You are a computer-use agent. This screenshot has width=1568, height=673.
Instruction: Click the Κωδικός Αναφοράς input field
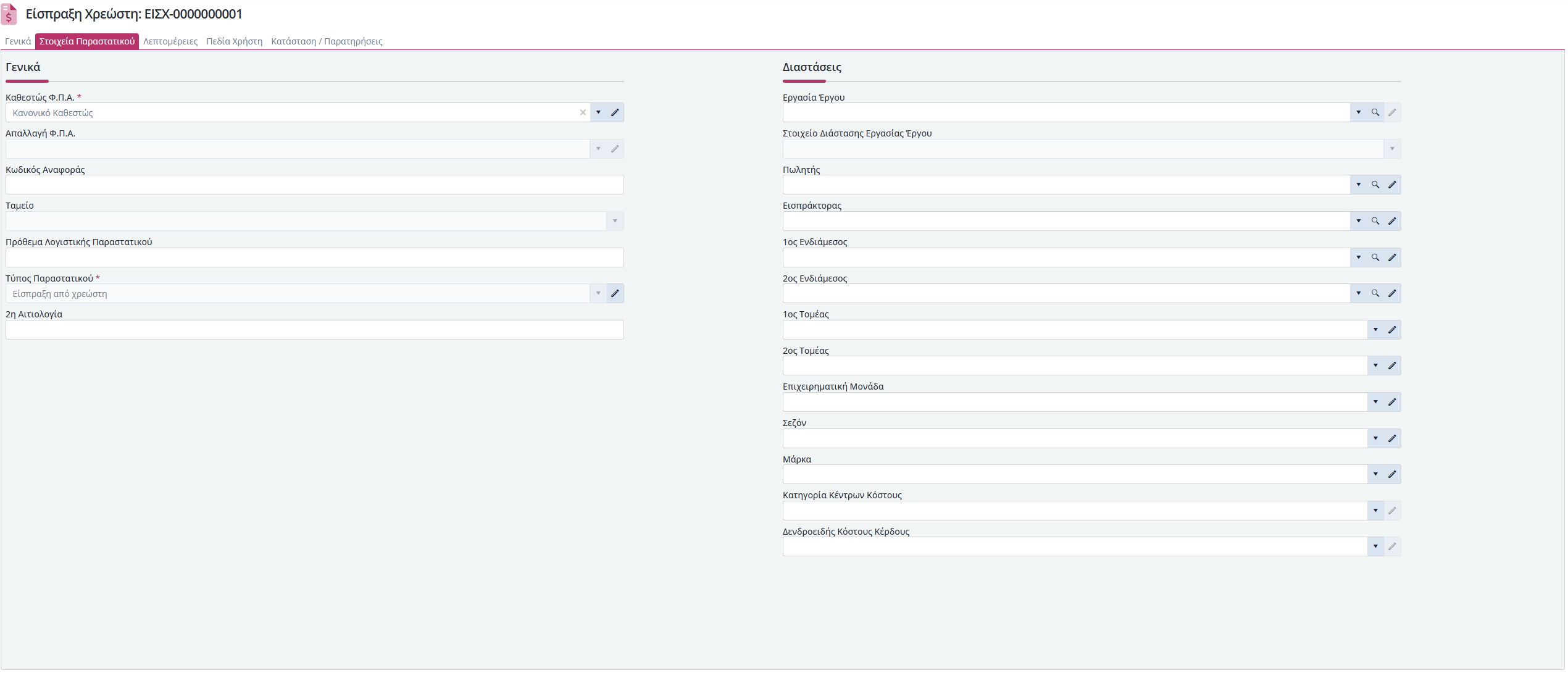click(x=315, y=185)
